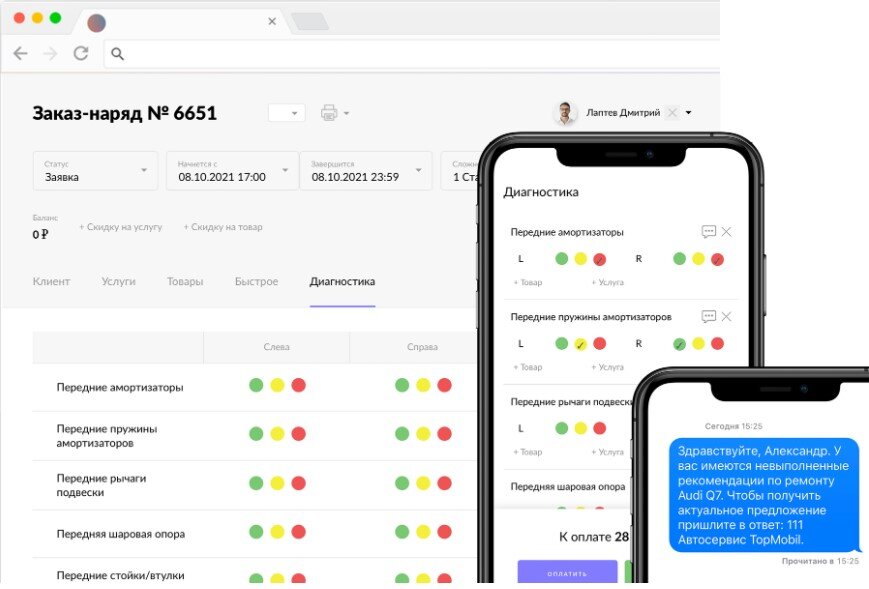
Task: Select red R status for Передние амортизаторы on phone
Action: pyautogui.click(x=717, y=259)
